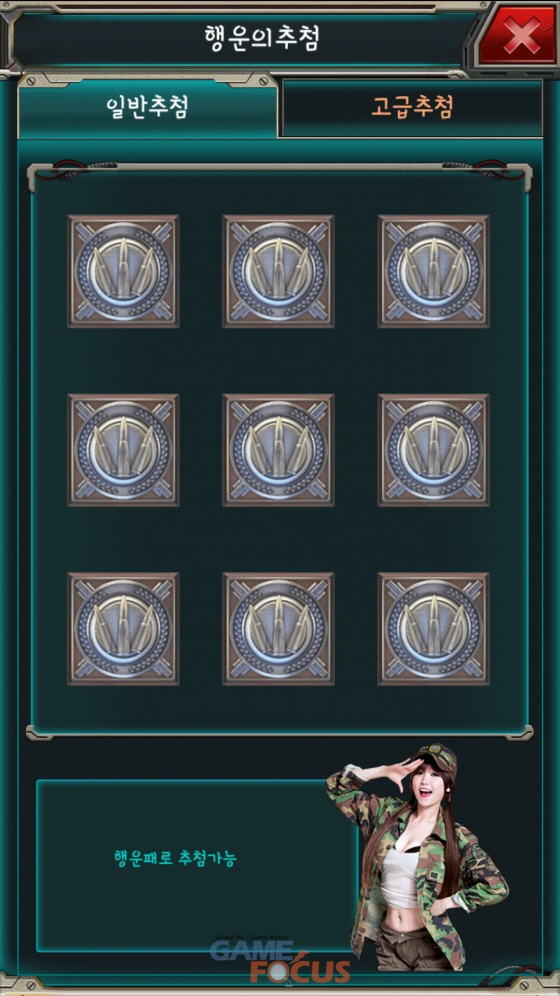Choose the top-right bullet card
The width and height of the screenshot is (560, 996).
pos(434,271)
